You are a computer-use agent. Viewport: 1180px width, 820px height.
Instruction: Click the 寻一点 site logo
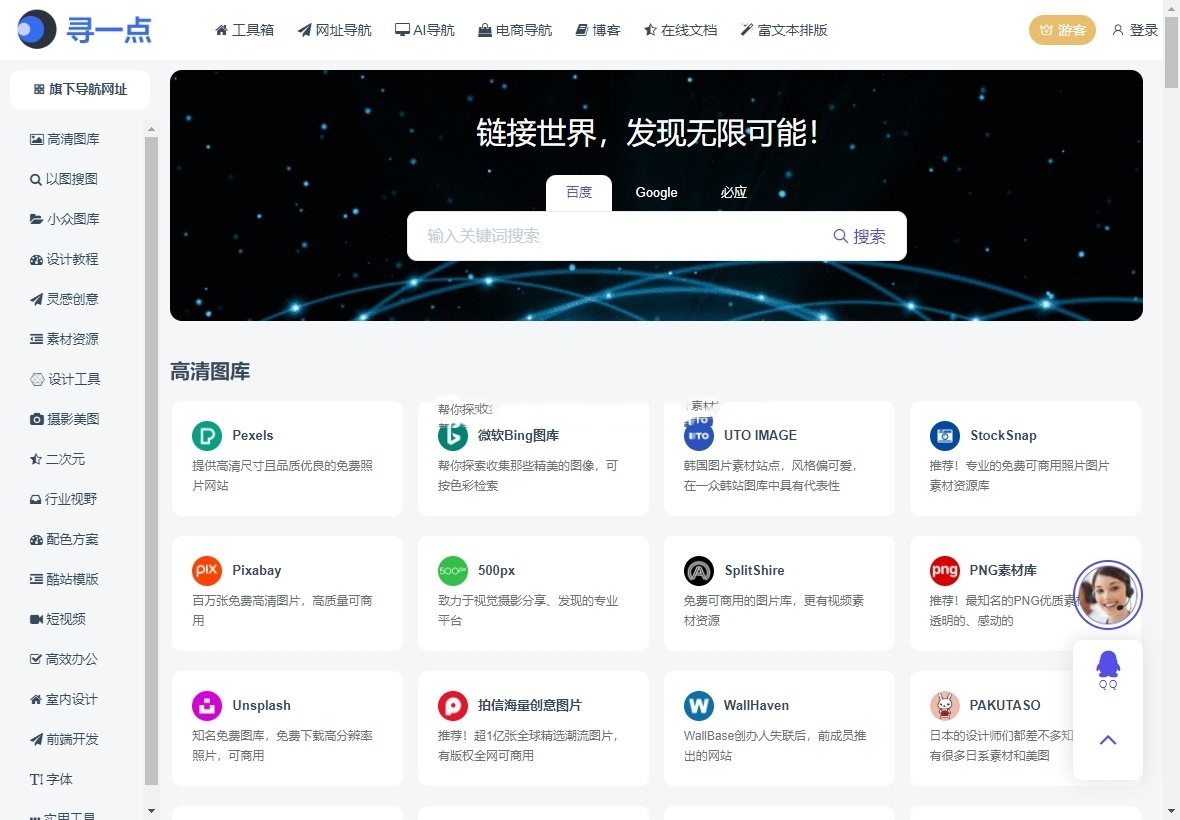click(85, 30)
